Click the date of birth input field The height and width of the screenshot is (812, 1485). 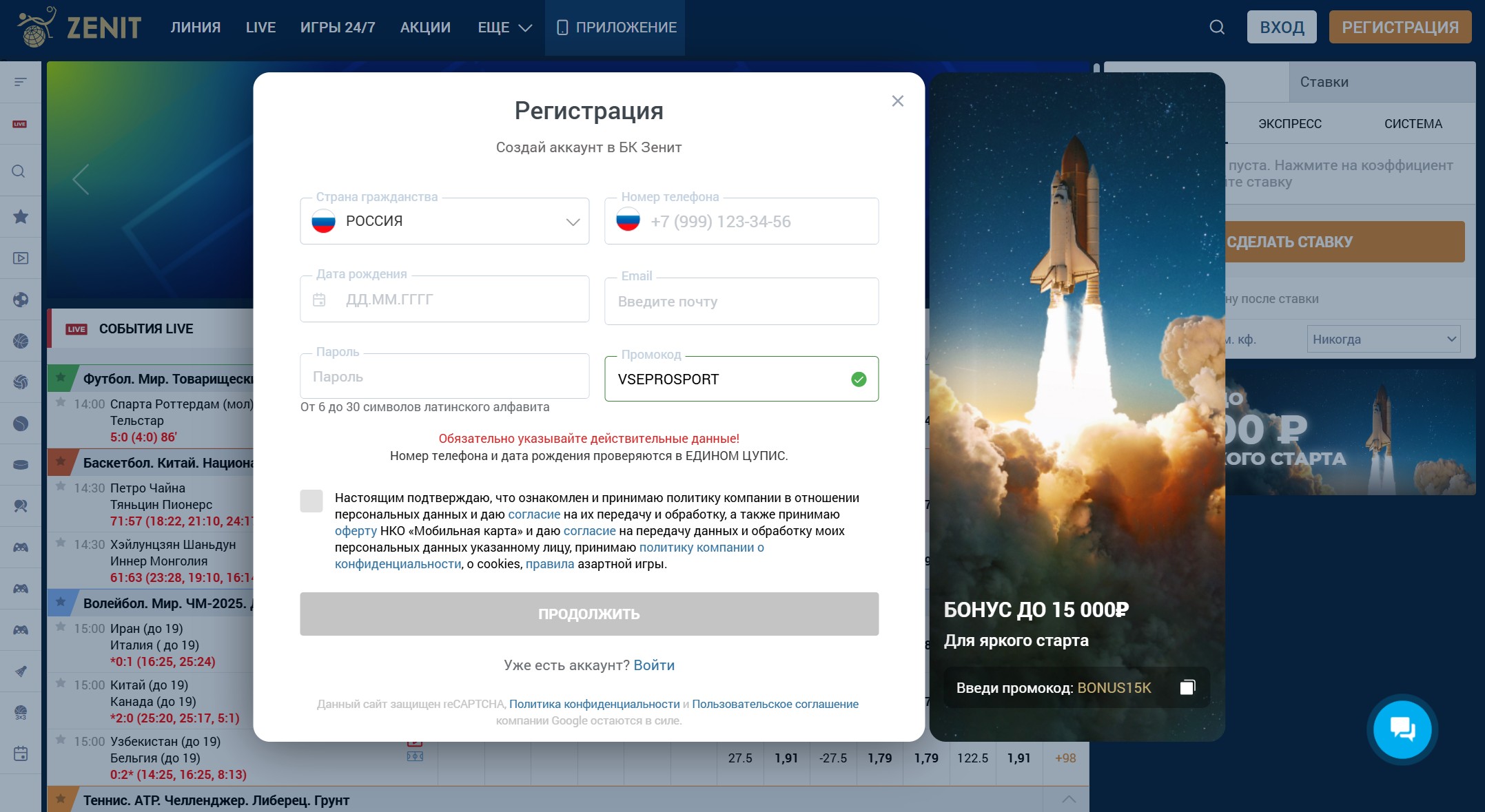pyautogui.click(x=444, y=299)
